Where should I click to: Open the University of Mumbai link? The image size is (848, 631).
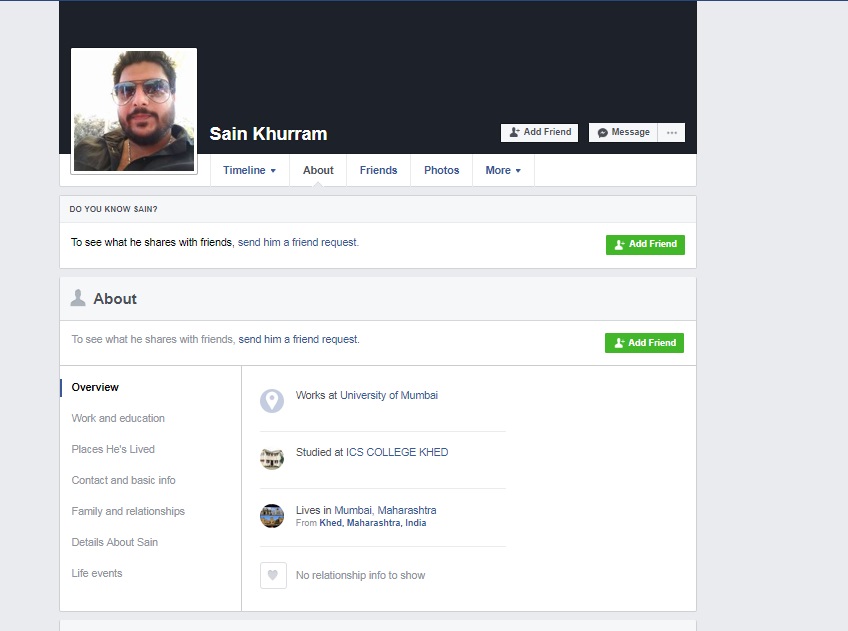click(389, 395)
